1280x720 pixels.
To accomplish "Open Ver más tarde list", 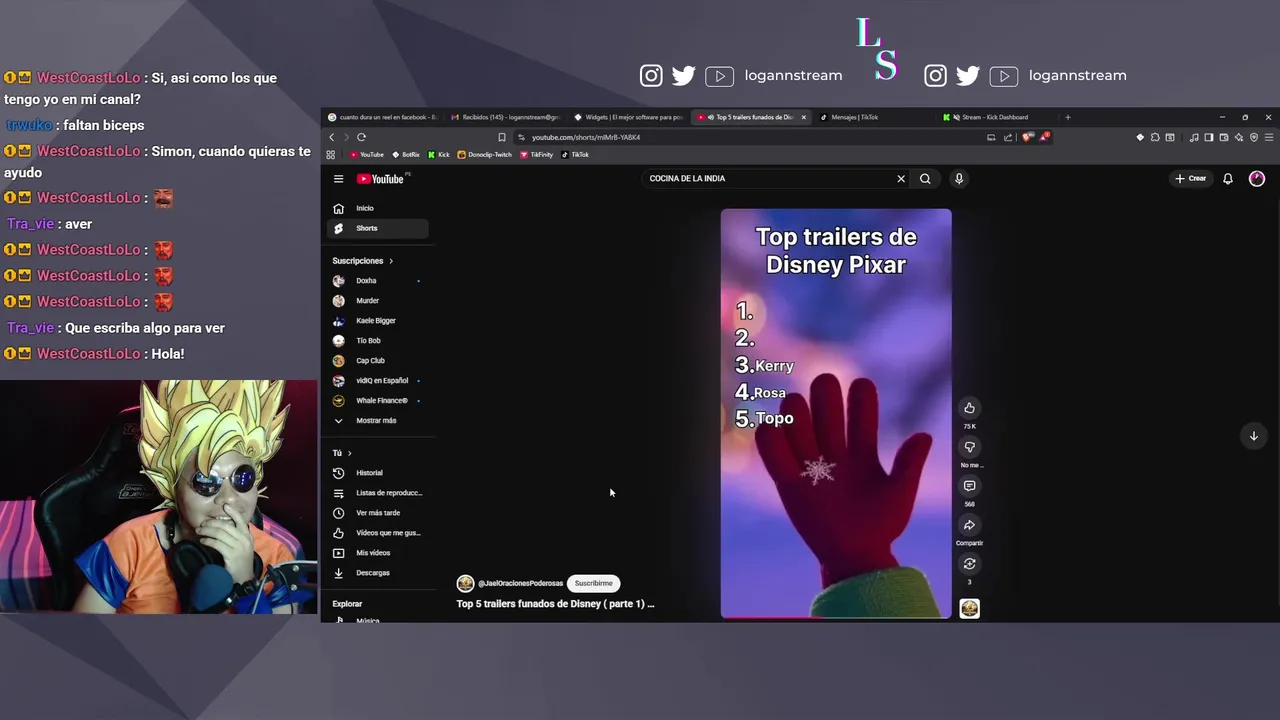I will coord(379,513).
